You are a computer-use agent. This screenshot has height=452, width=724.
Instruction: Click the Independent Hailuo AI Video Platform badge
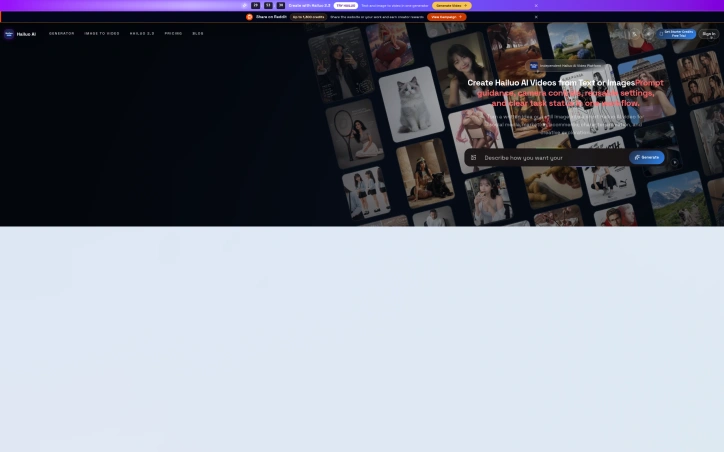pyautogui.click(x=566, y=66)
